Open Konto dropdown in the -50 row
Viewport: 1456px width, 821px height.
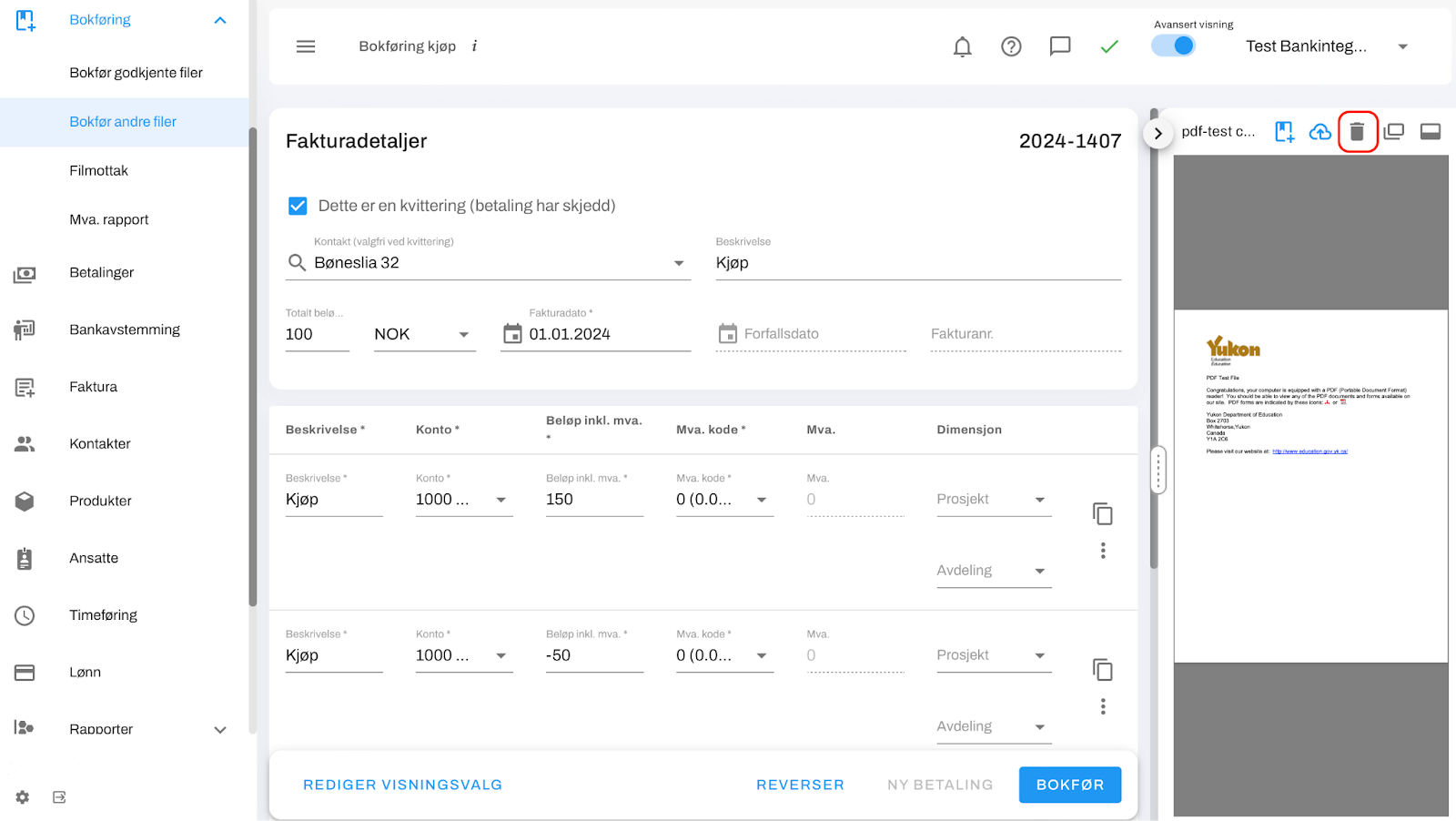pyautogui.click(x=464, y=655)
